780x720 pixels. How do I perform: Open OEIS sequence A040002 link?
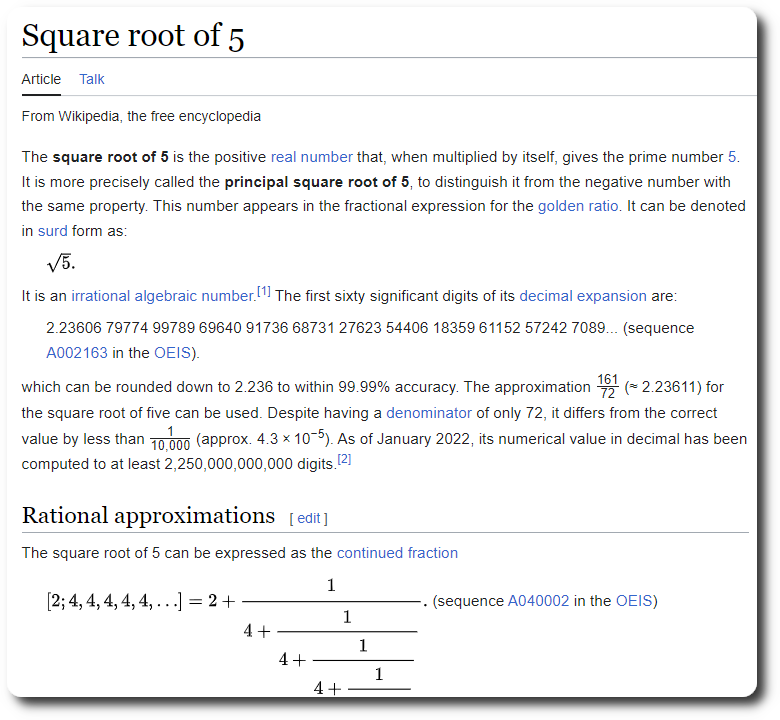click(538, 601)
